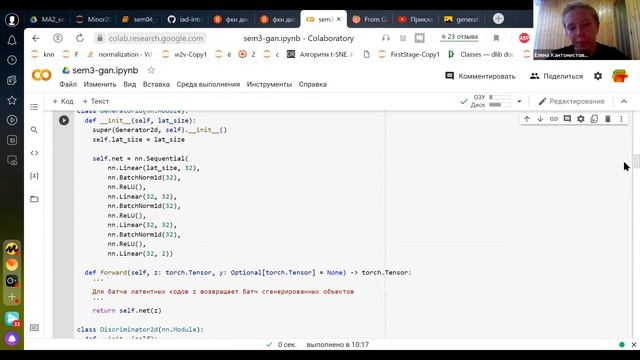Open the 23 отзыва reviews link
The height and width of the screenshot is (360, 640).
[x=459, y=37]
